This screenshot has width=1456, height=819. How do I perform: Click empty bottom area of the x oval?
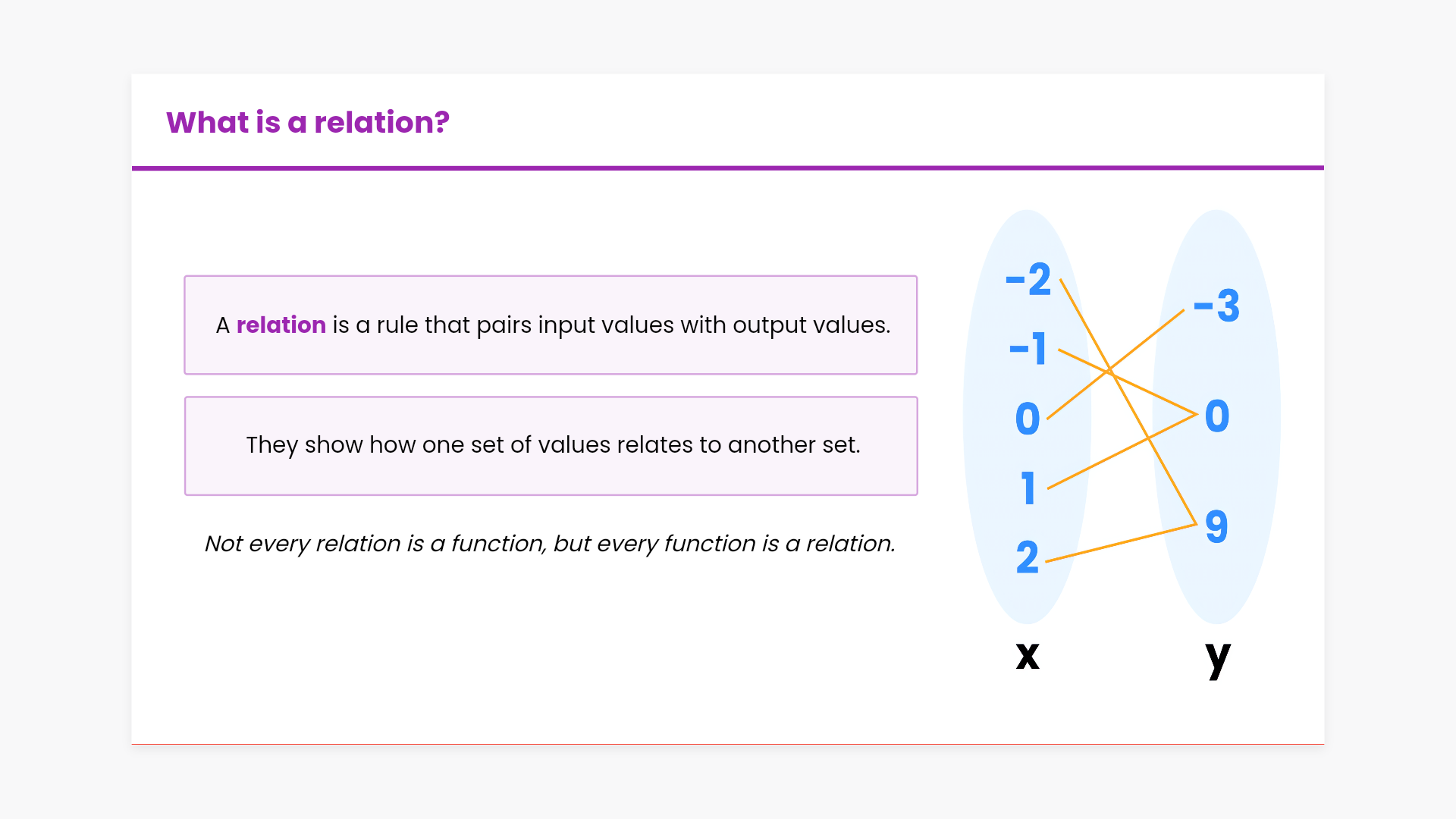(1028, 599)
